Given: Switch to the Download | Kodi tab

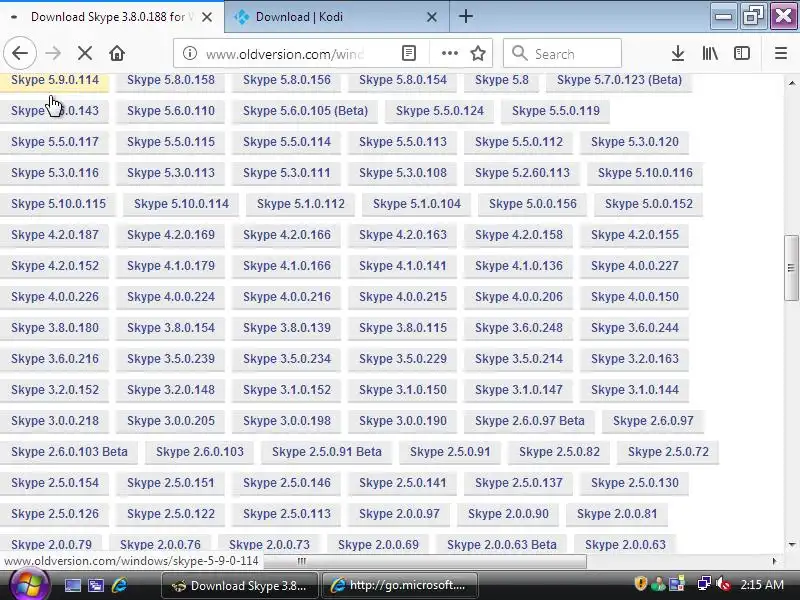Looking at the screenshot, I should click(337, 17).
